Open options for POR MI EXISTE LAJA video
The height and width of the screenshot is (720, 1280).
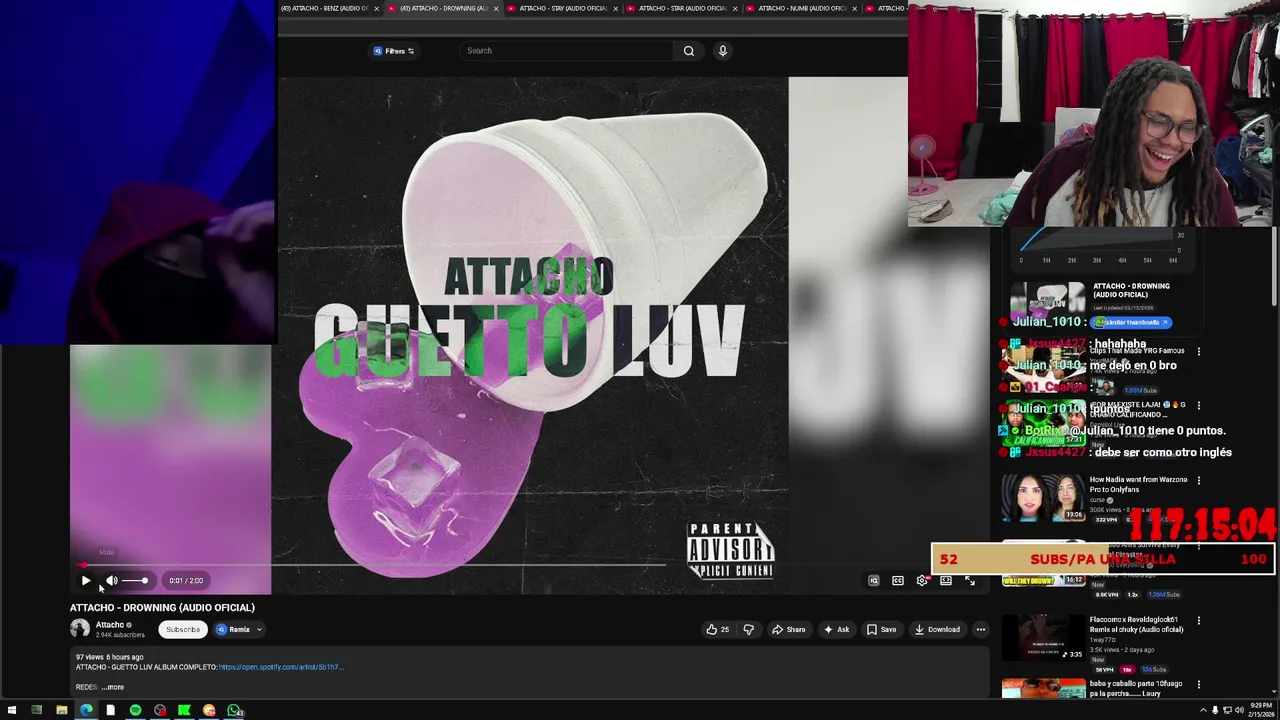(1199, 405)
